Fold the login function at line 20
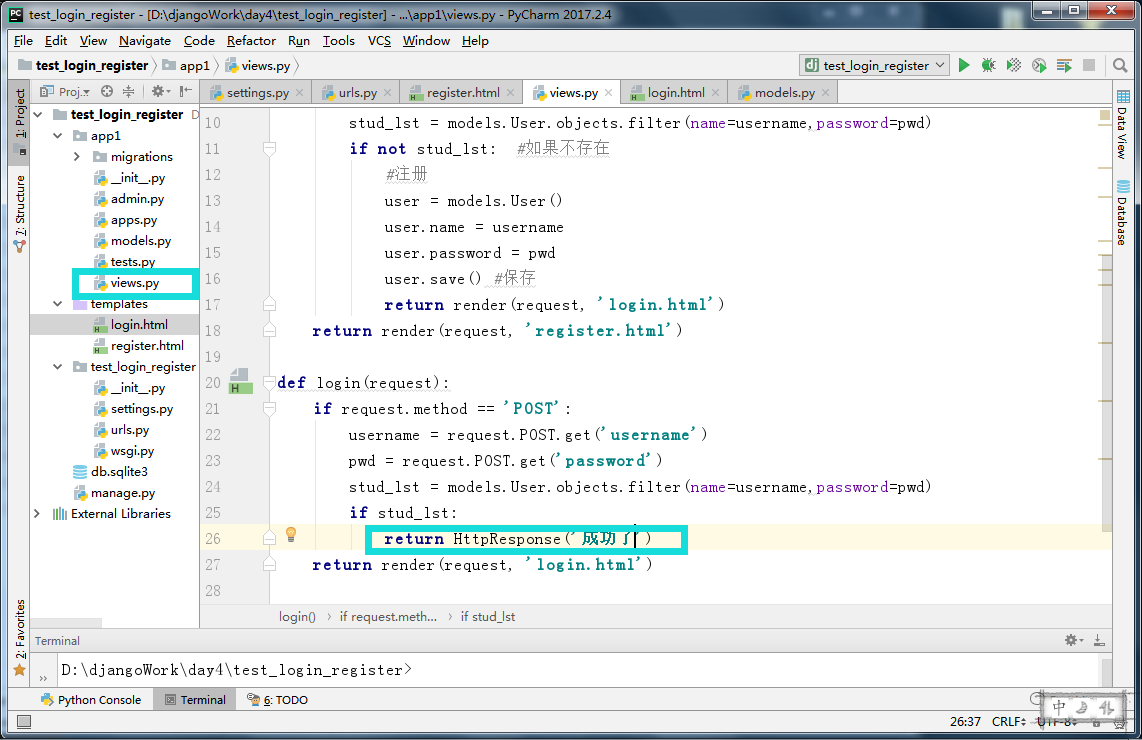This screenshot has width=1142, height=740. pyautogui.click(x=269, y=382)
